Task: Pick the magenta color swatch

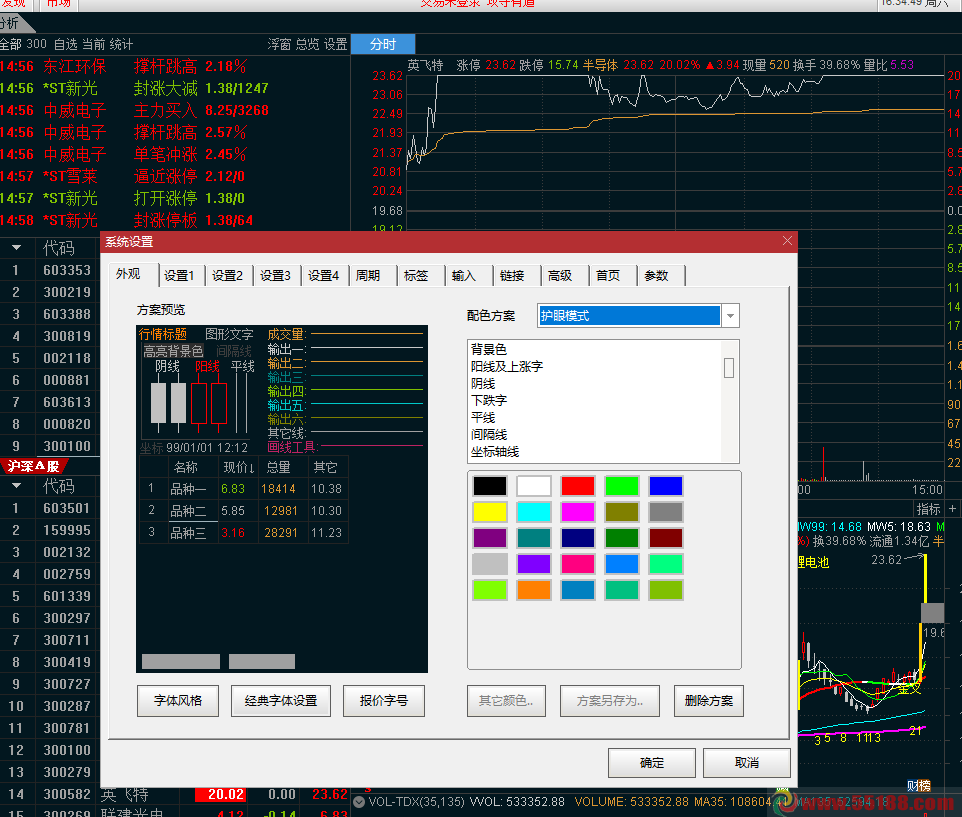Action: point(578,512)
